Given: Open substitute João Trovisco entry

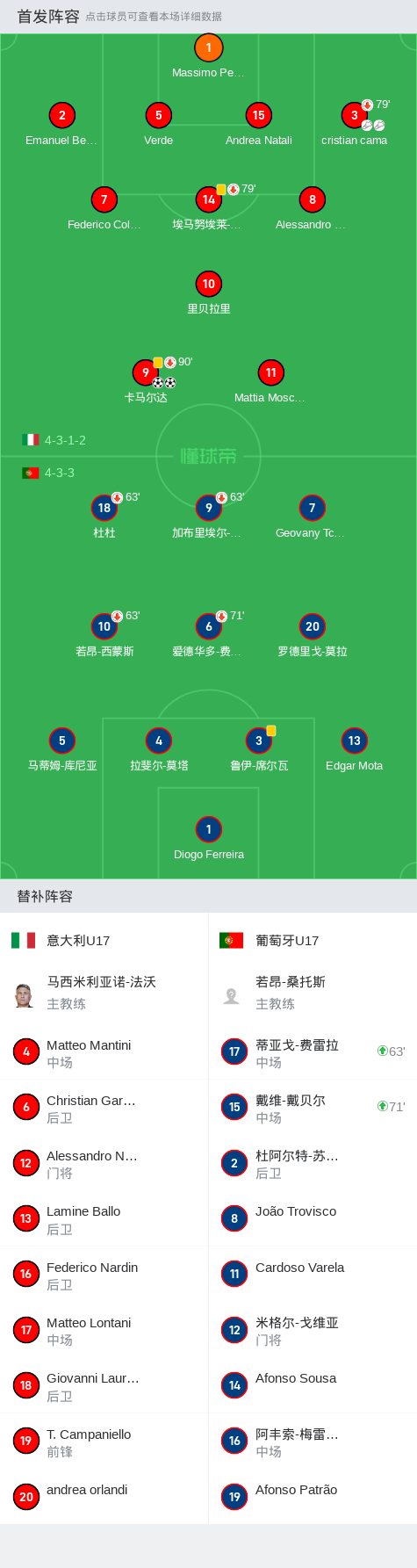Looking at the screenshot, I should pyautogui.click(x=313, y=1218).
